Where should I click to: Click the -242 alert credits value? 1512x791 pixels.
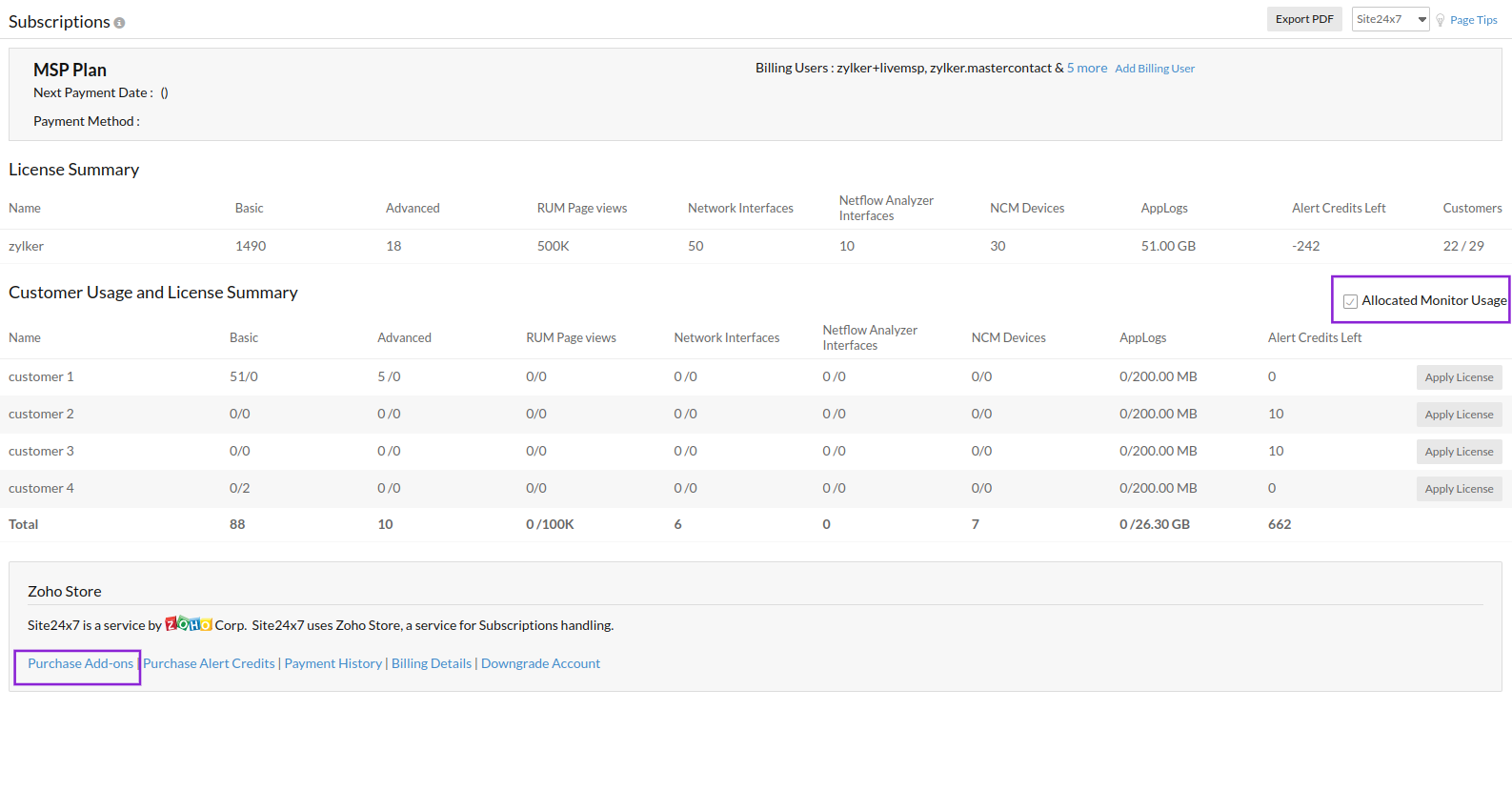coord(1306,246)
